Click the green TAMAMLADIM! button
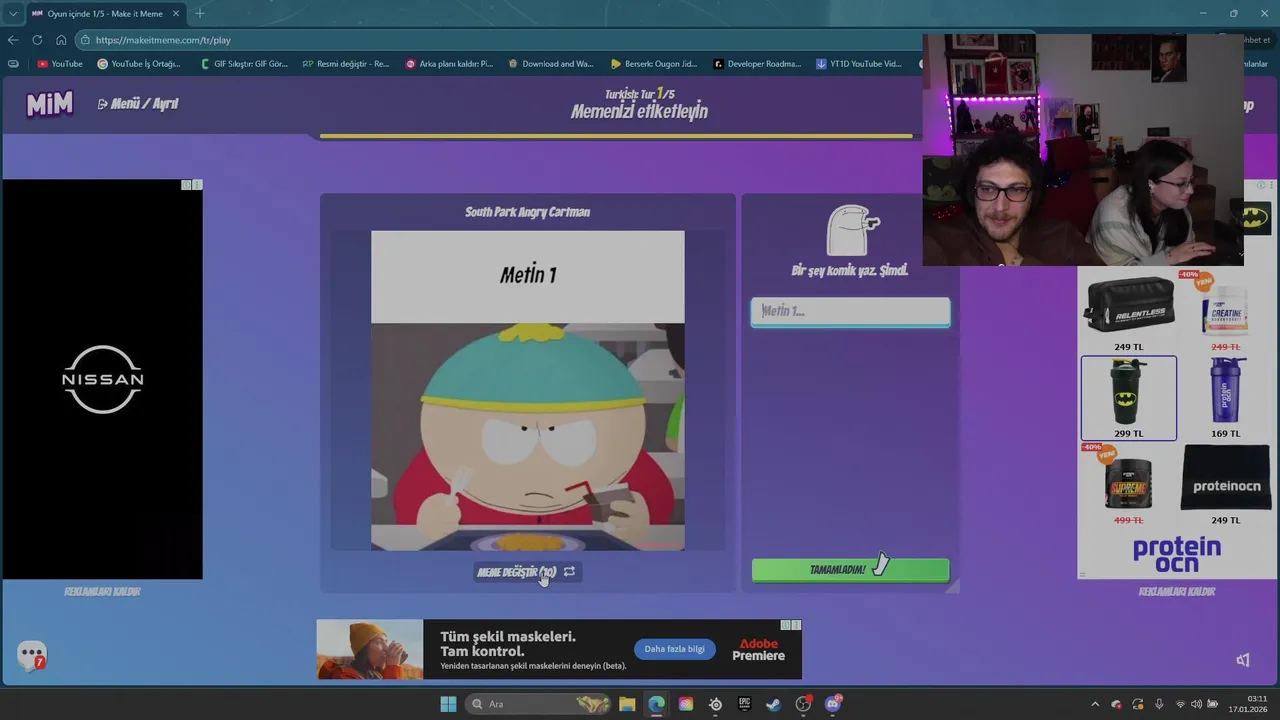This screenshot has height=720, width=1280. pos(850,570)
